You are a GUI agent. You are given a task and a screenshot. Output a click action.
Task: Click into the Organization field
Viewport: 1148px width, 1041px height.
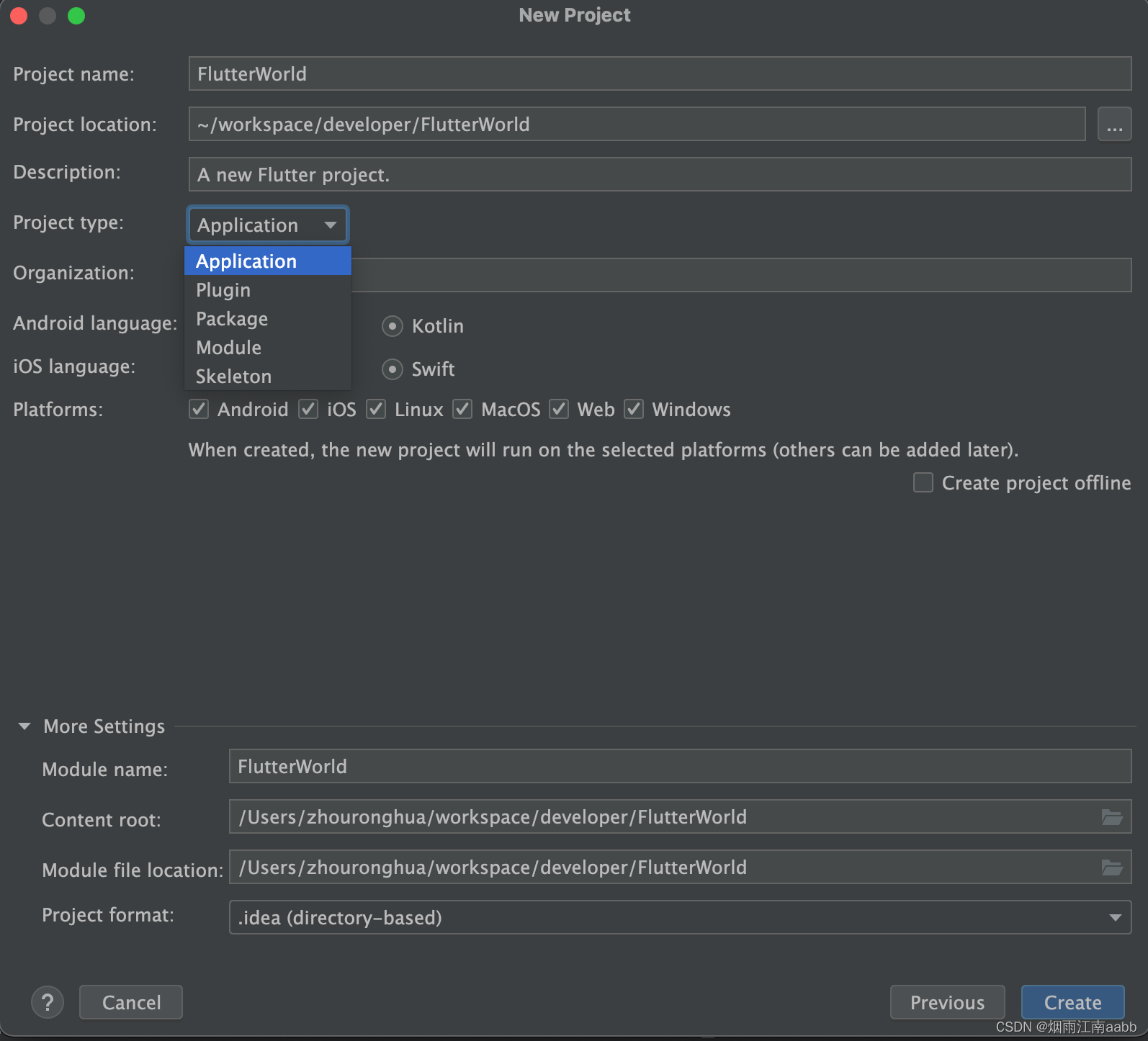(741, 275)
